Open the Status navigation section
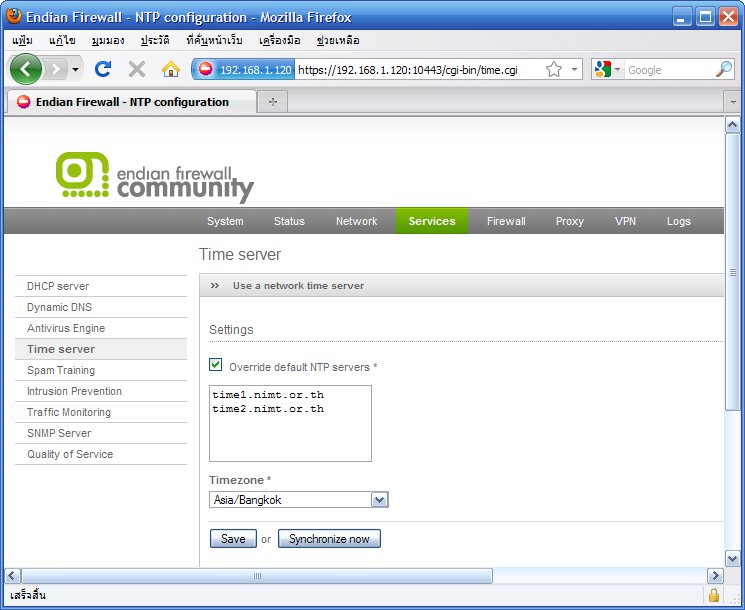The width and height of the screenshot is (745, 610). [289, 221]
